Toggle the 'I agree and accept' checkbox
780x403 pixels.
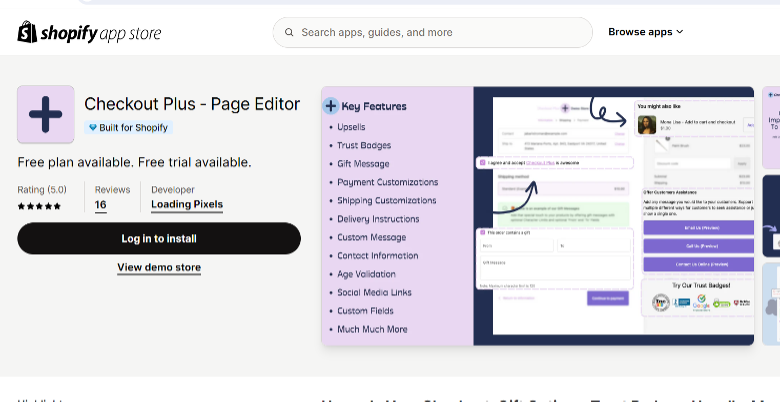(482, 163)
